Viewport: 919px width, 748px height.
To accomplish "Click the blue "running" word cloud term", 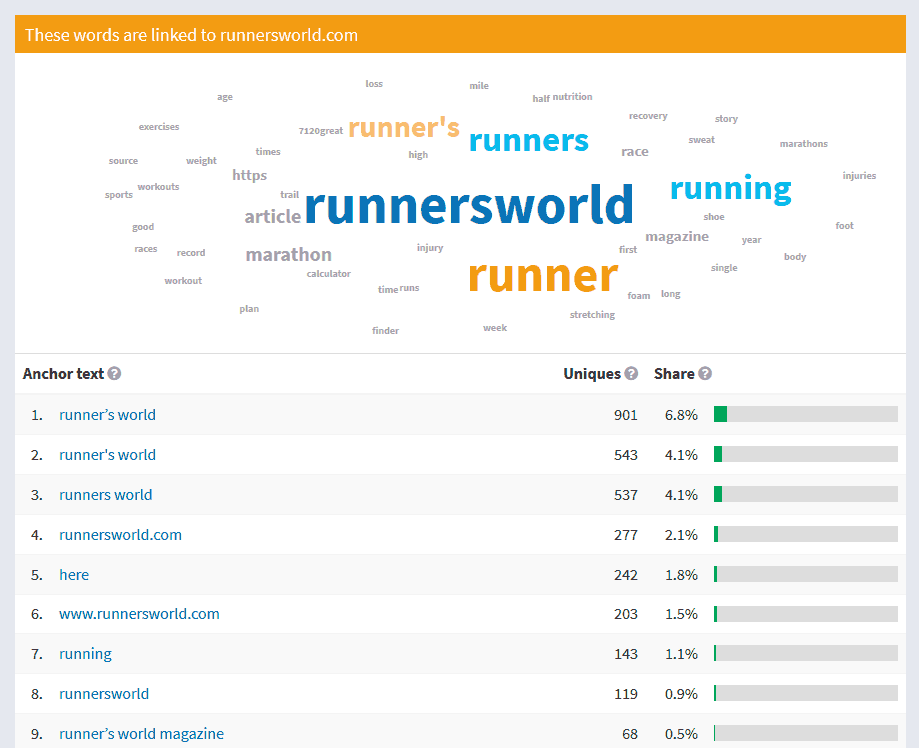I will 730,188.
